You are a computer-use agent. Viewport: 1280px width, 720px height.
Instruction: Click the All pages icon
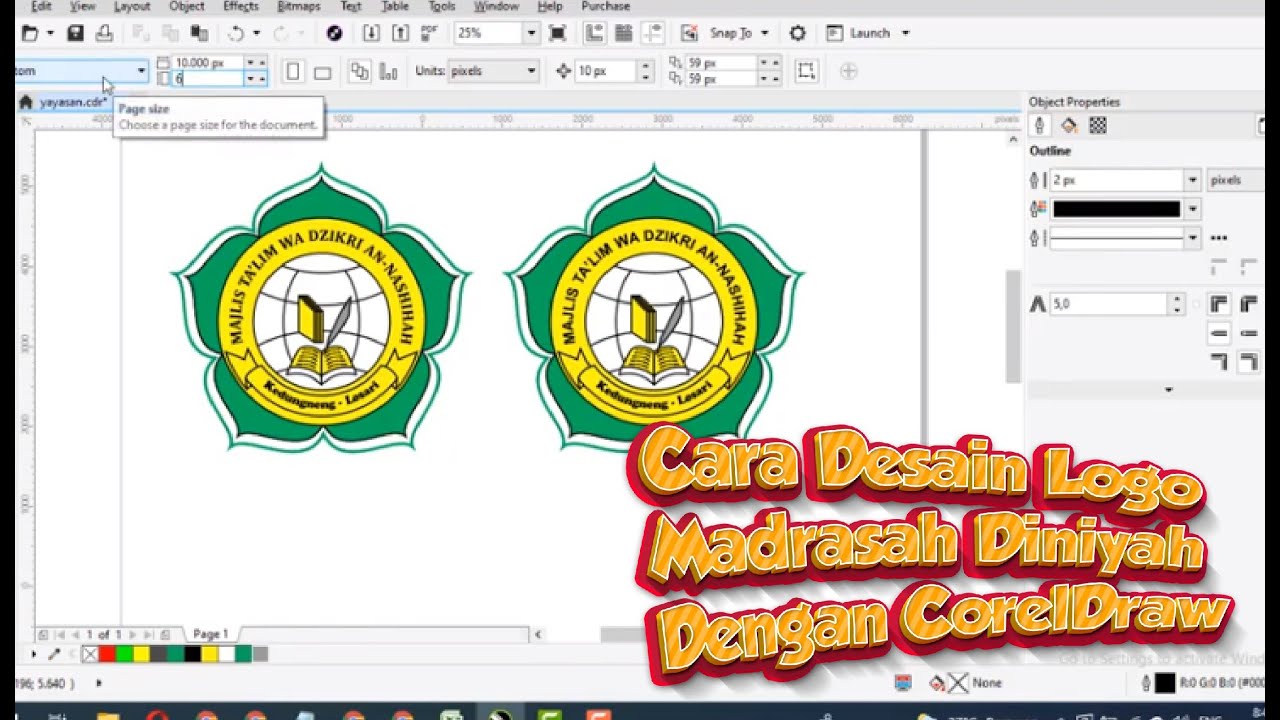pyautogui.click(x=359, y=72)
